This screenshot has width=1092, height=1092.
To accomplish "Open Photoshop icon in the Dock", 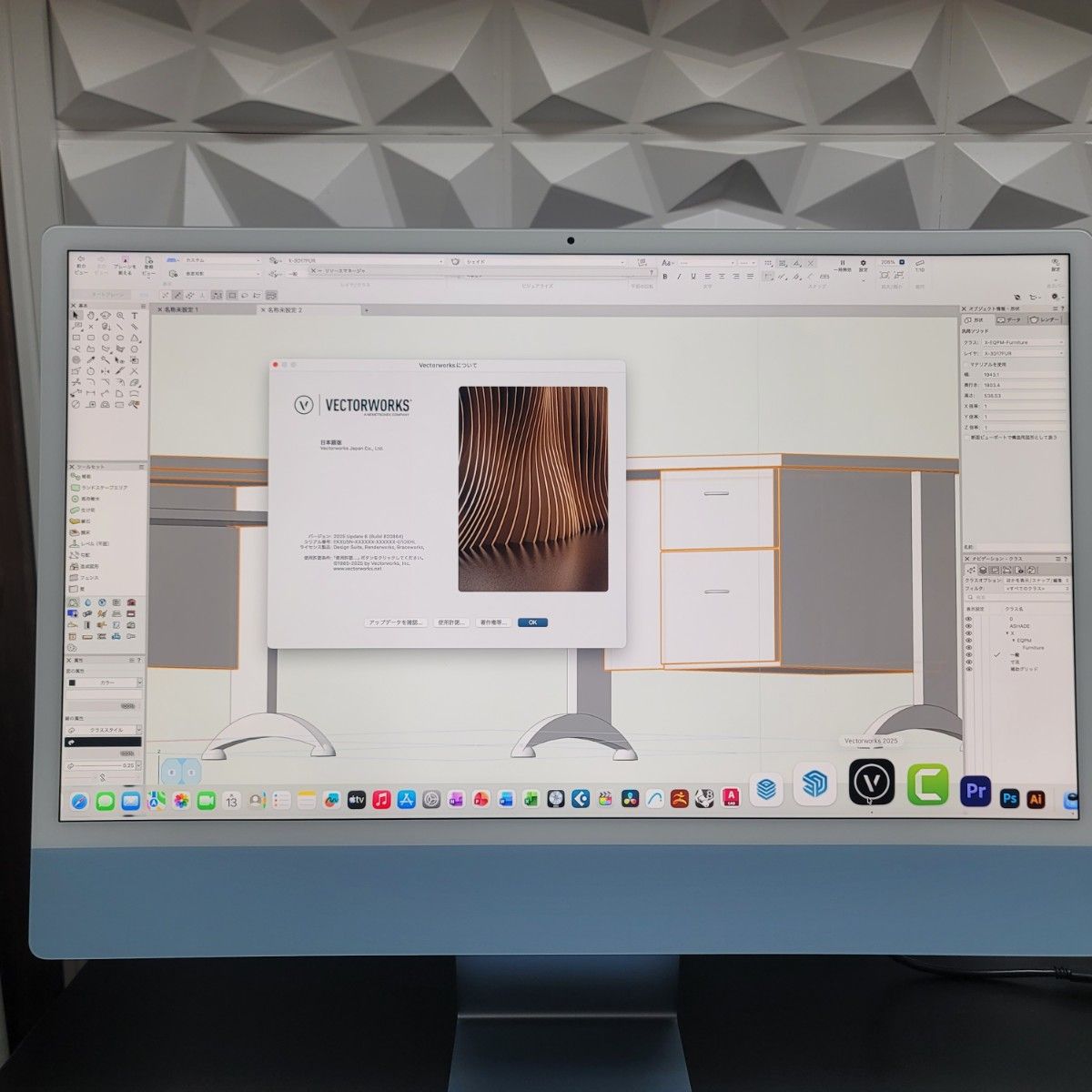I will click(1009, 798).
